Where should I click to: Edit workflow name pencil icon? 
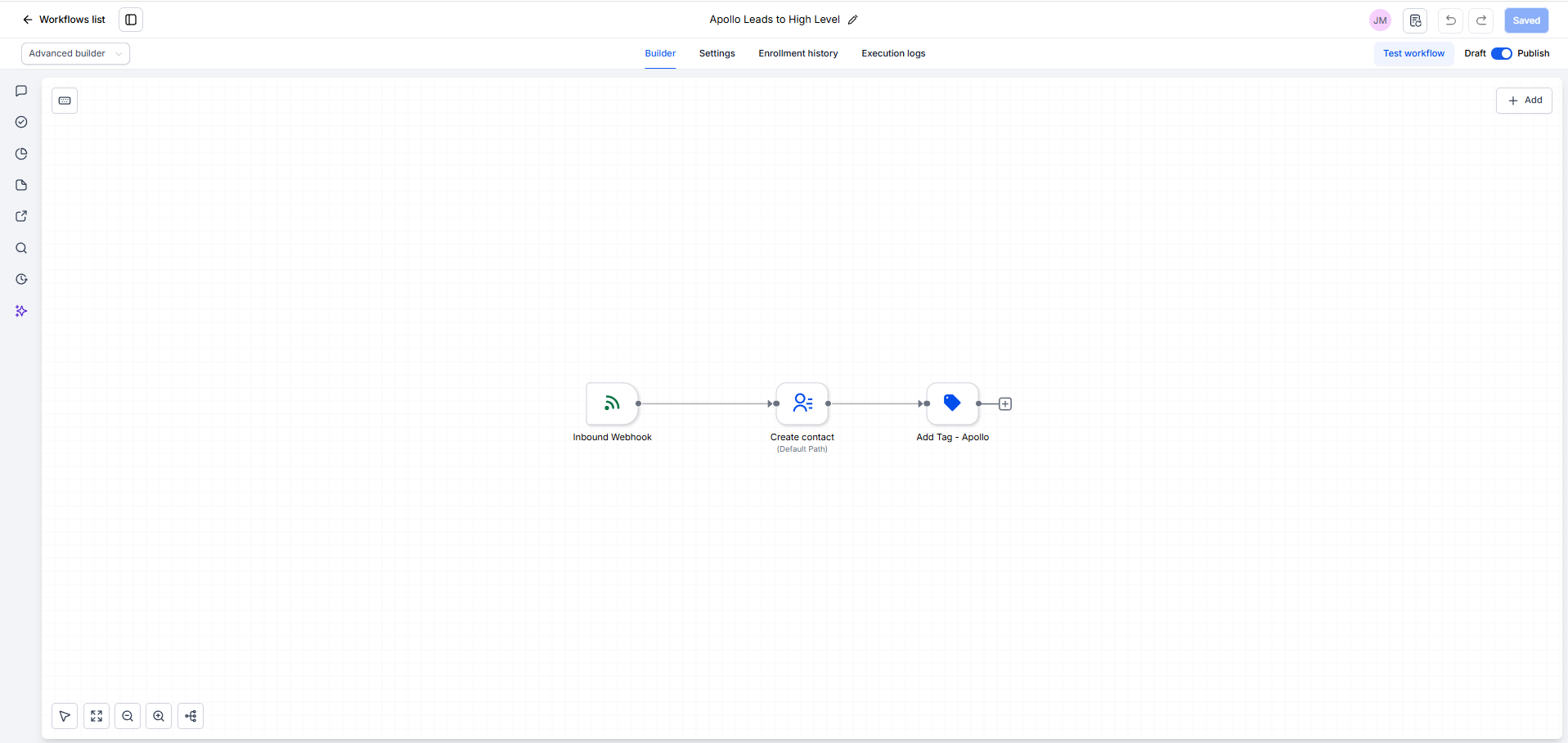(853, 20)
